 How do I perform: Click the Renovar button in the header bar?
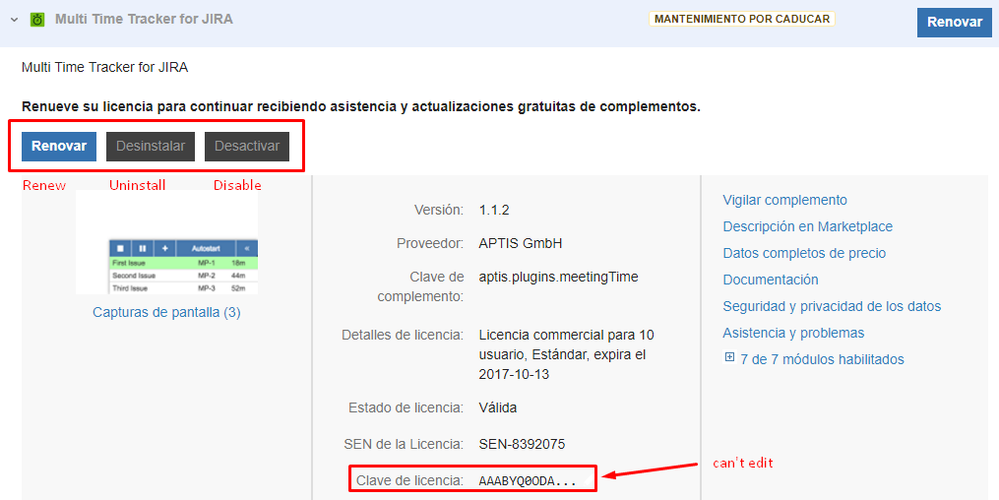click(x=954, y=22)
